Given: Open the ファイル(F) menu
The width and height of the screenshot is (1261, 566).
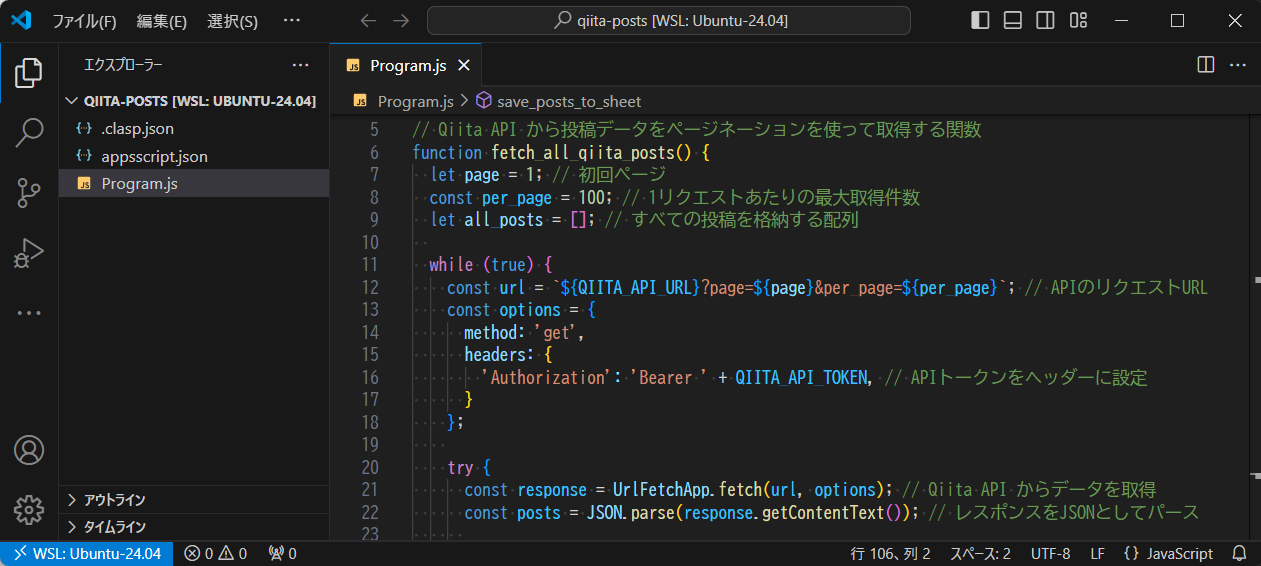Looking at the screenshot, I should (x=84, y=20).
